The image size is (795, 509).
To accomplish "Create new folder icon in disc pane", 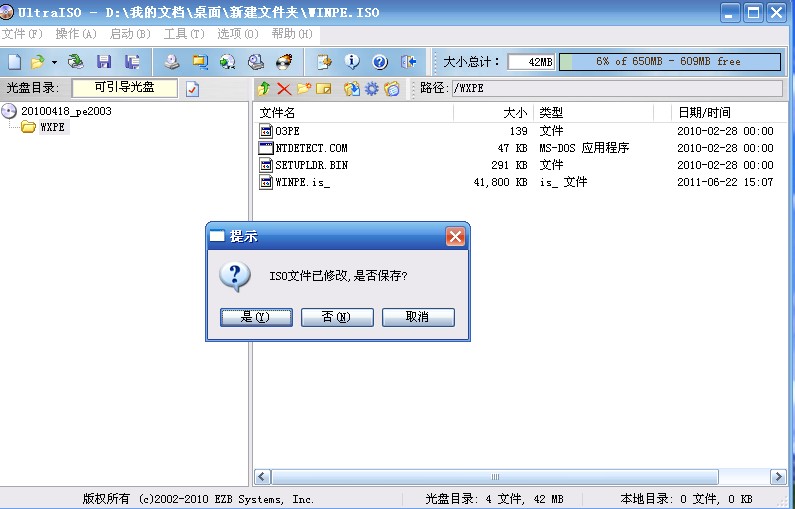I will (304, 89).
